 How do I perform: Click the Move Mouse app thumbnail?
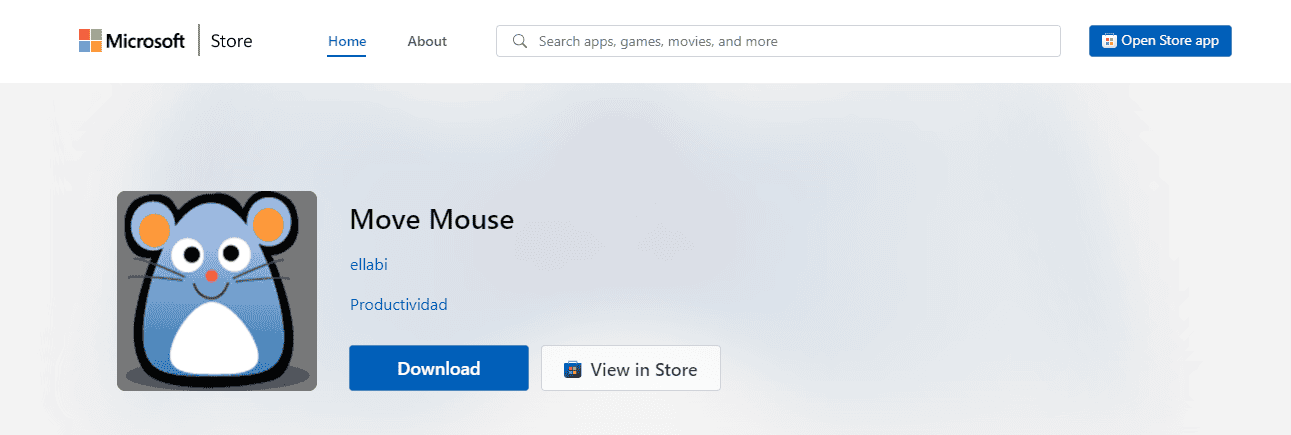coord(217,291)
